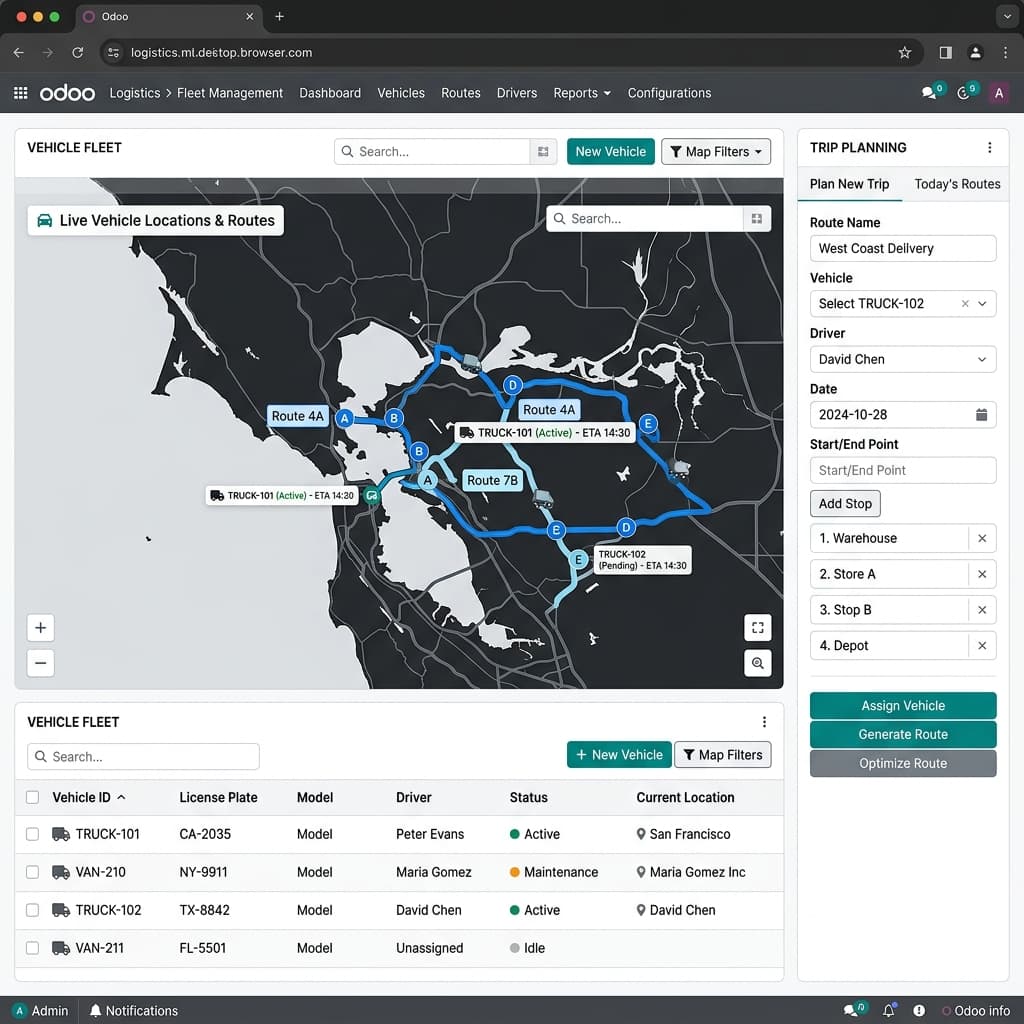
Task: Check the TRUCK-101 row checkbox
Action: click(32, 834)
